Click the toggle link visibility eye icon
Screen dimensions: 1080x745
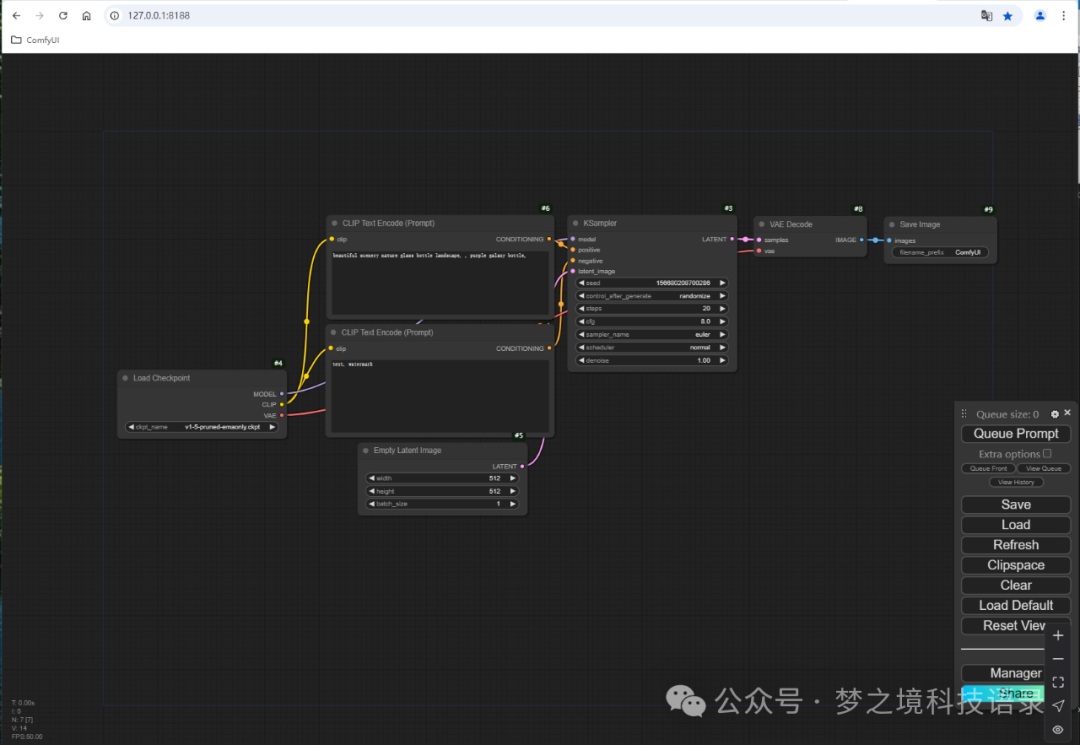click(1058, 730)
